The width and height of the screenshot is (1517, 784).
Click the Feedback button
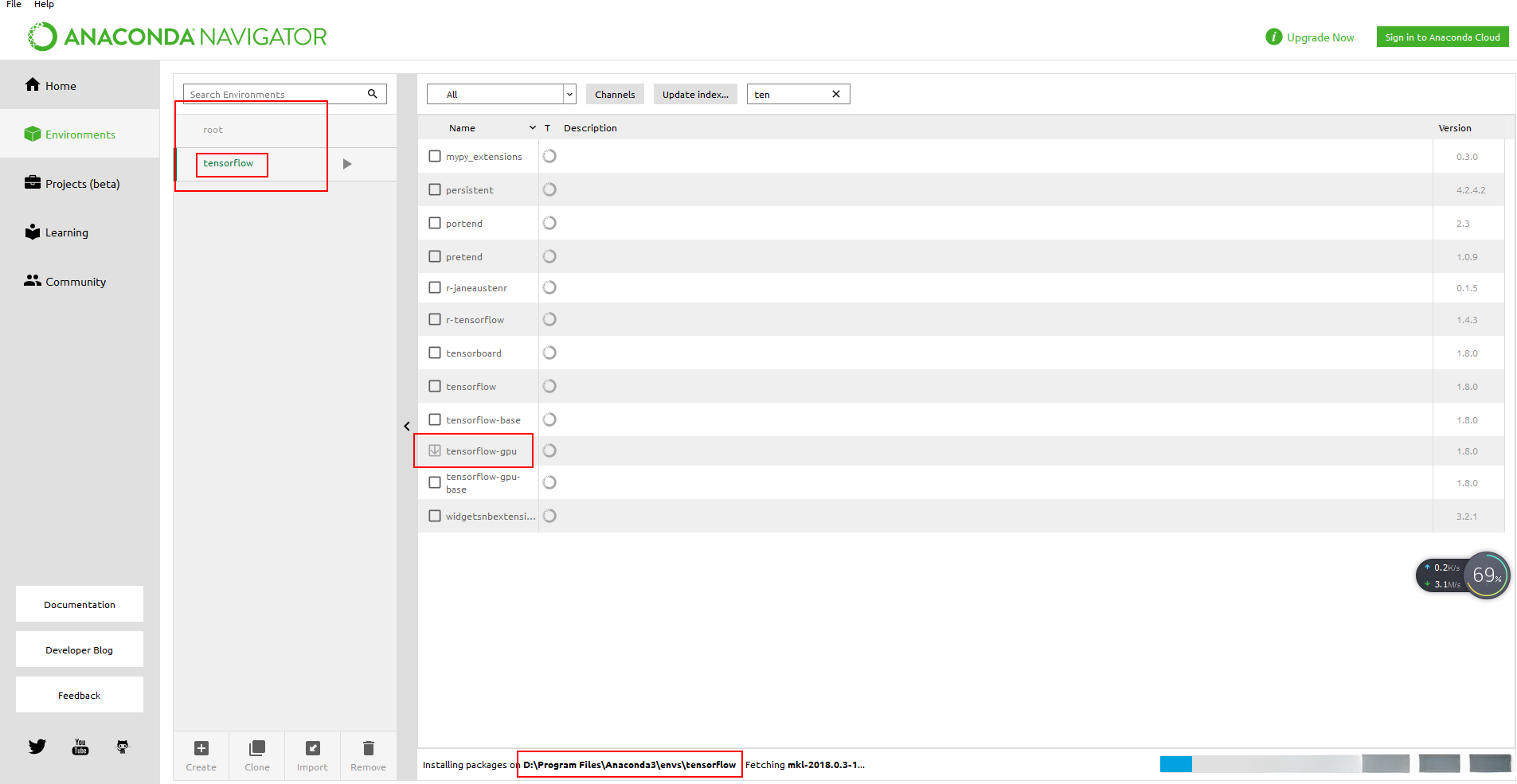(80, 695)
